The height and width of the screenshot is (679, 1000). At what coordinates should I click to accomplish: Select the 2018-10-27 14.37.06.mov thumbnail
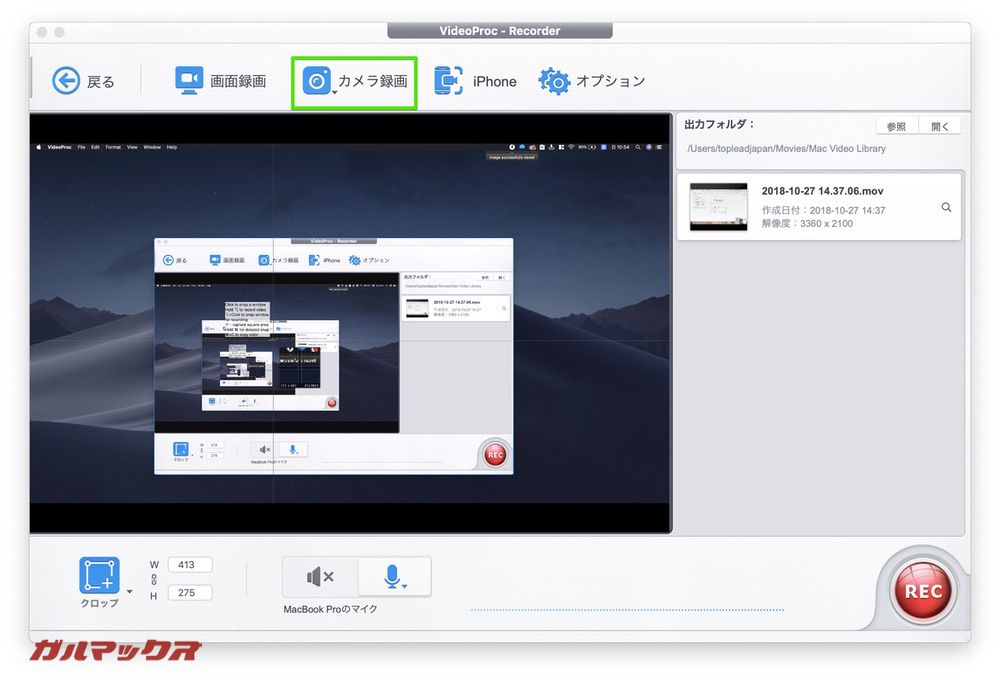coord(716,207)
